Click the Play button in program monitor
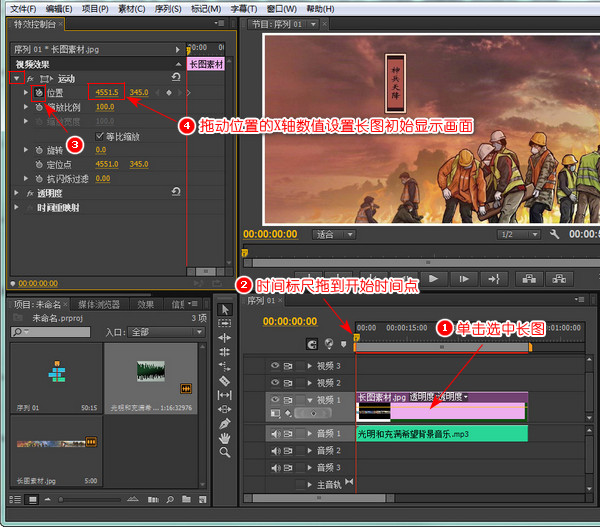This screenshot has height=527, width=600. 434,279
